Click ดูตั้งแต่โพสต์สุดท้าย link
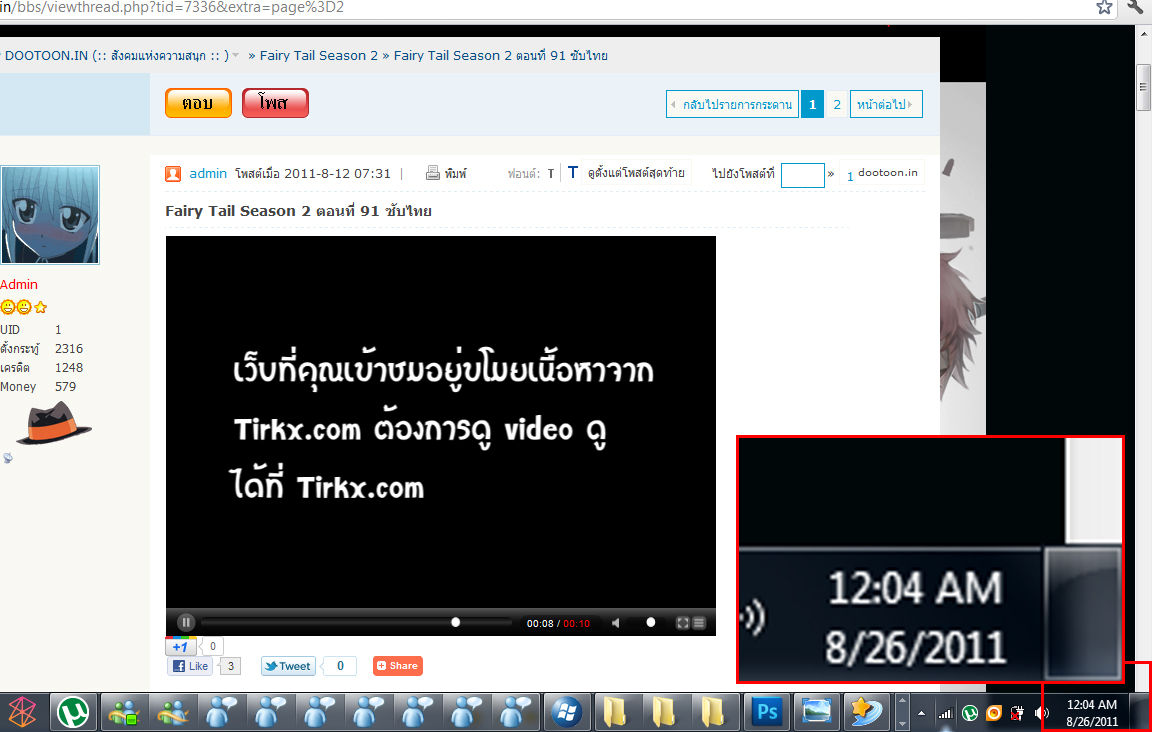 (636, 173)
